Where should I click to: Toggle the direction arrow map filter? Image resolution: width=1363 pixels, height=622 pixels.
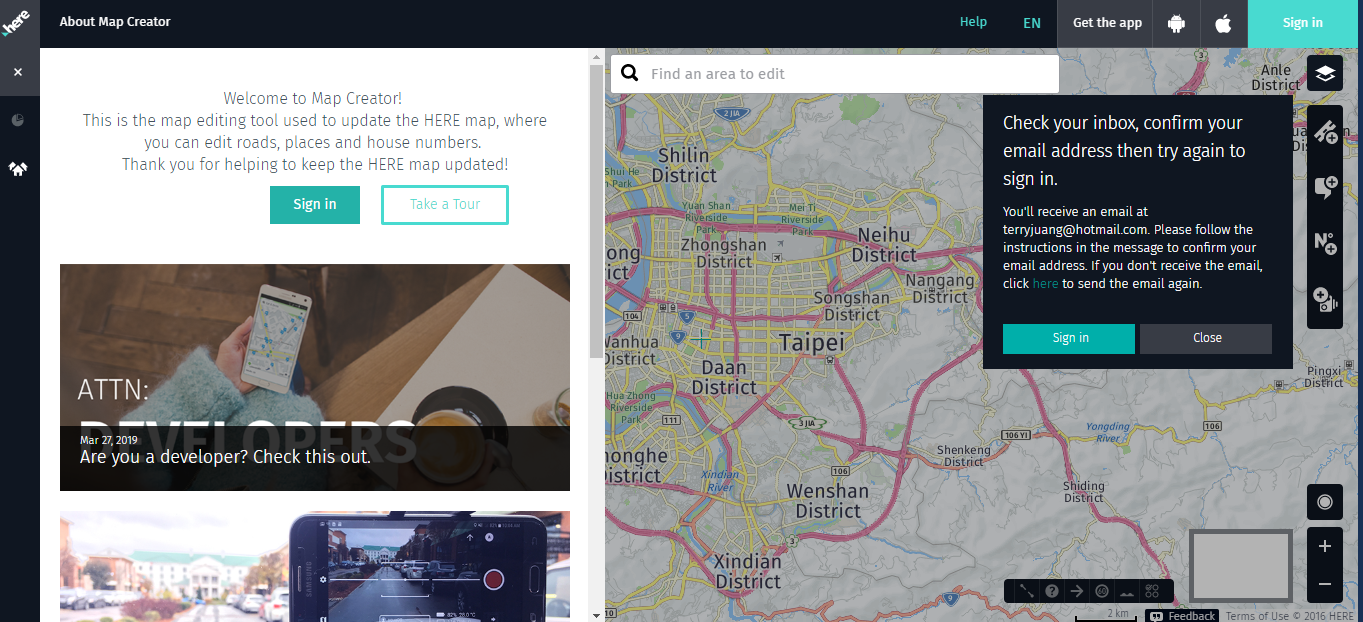pyautogui.click(x=1077, y=591)
